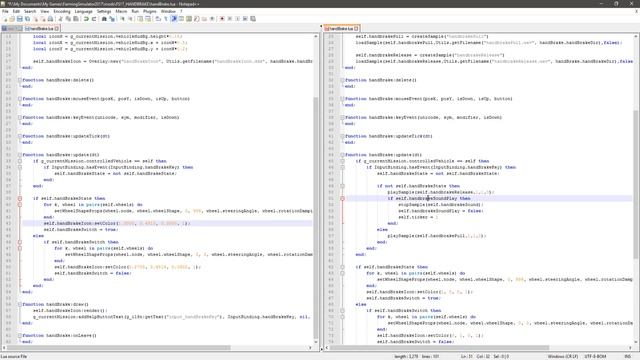Open the Find dialog via the binoculars icon

point(104,19)
